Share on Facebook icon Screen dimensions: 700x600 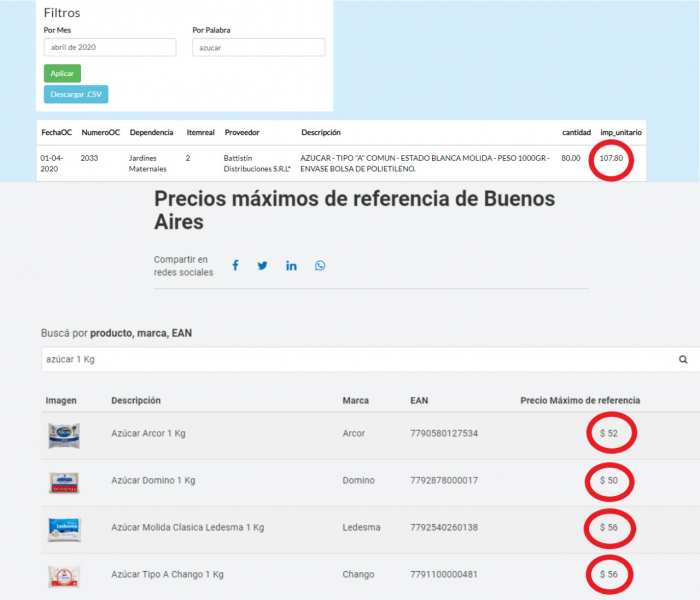[x=235, y=266]
